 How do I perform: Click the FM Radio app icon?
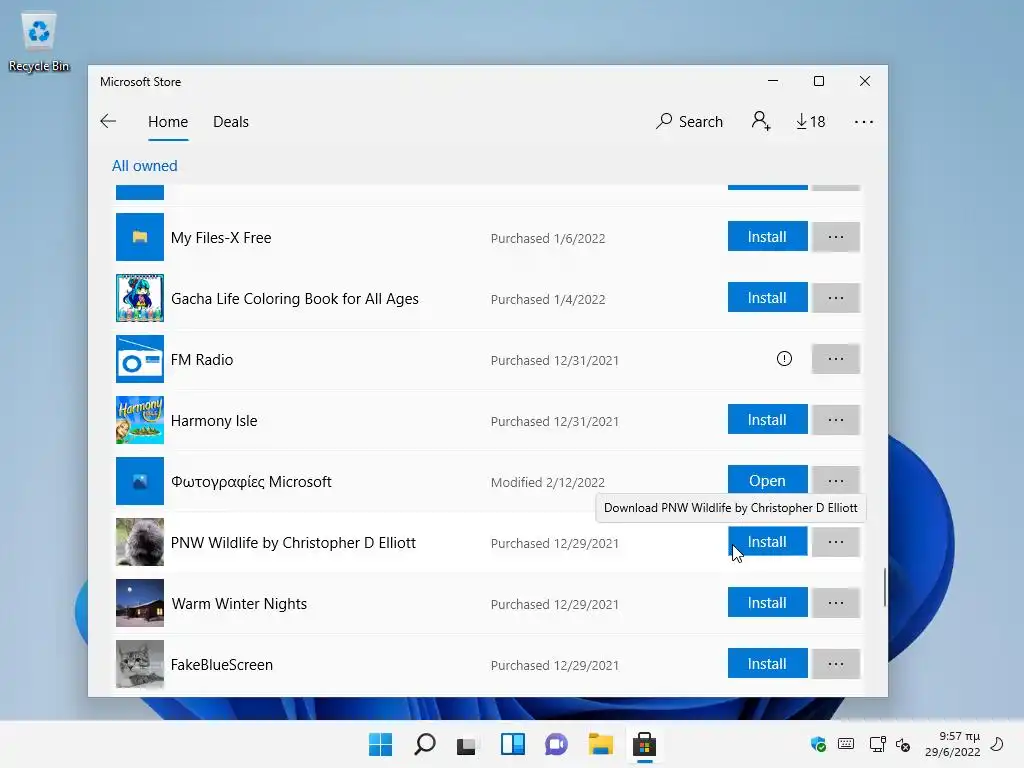[140, 359]
